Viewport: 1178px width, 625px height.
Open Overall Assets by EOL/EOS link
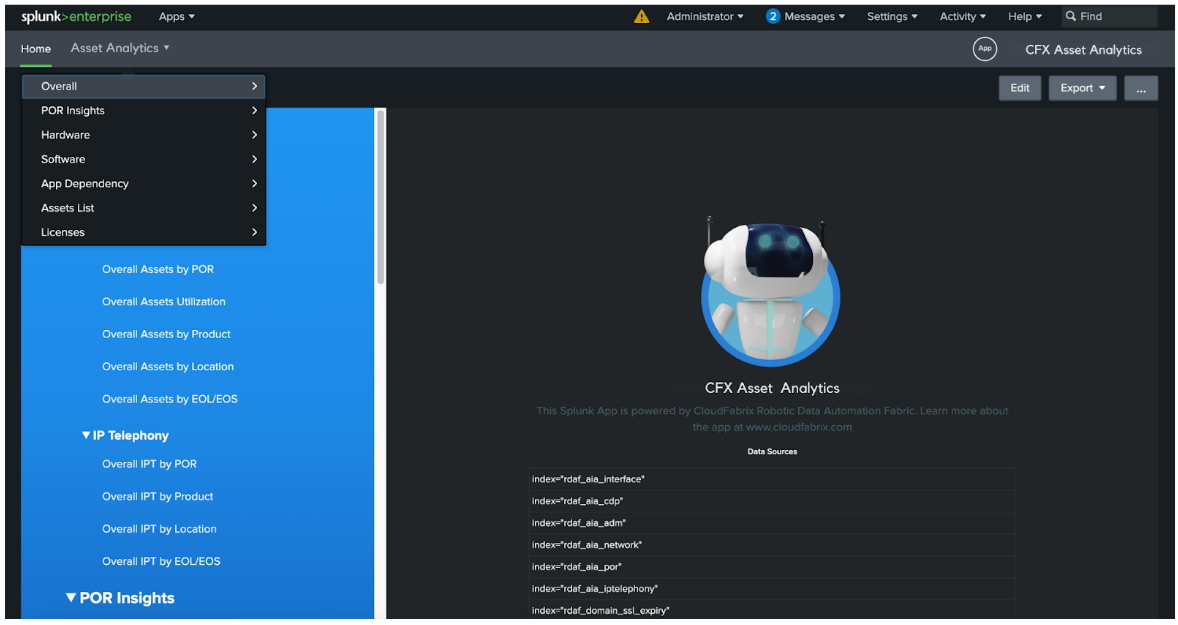click(x=170, y=399)
